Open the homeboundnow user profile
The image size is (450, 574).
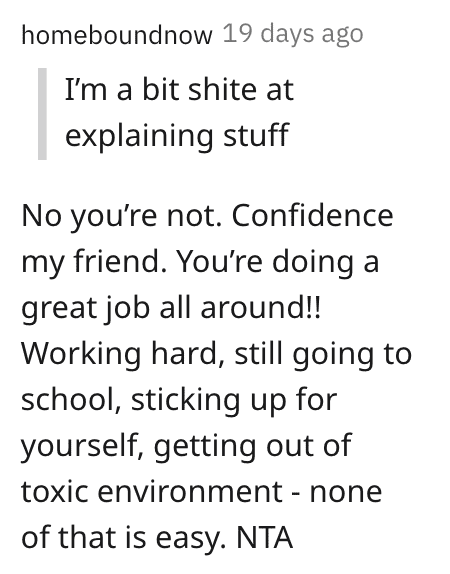117,35
